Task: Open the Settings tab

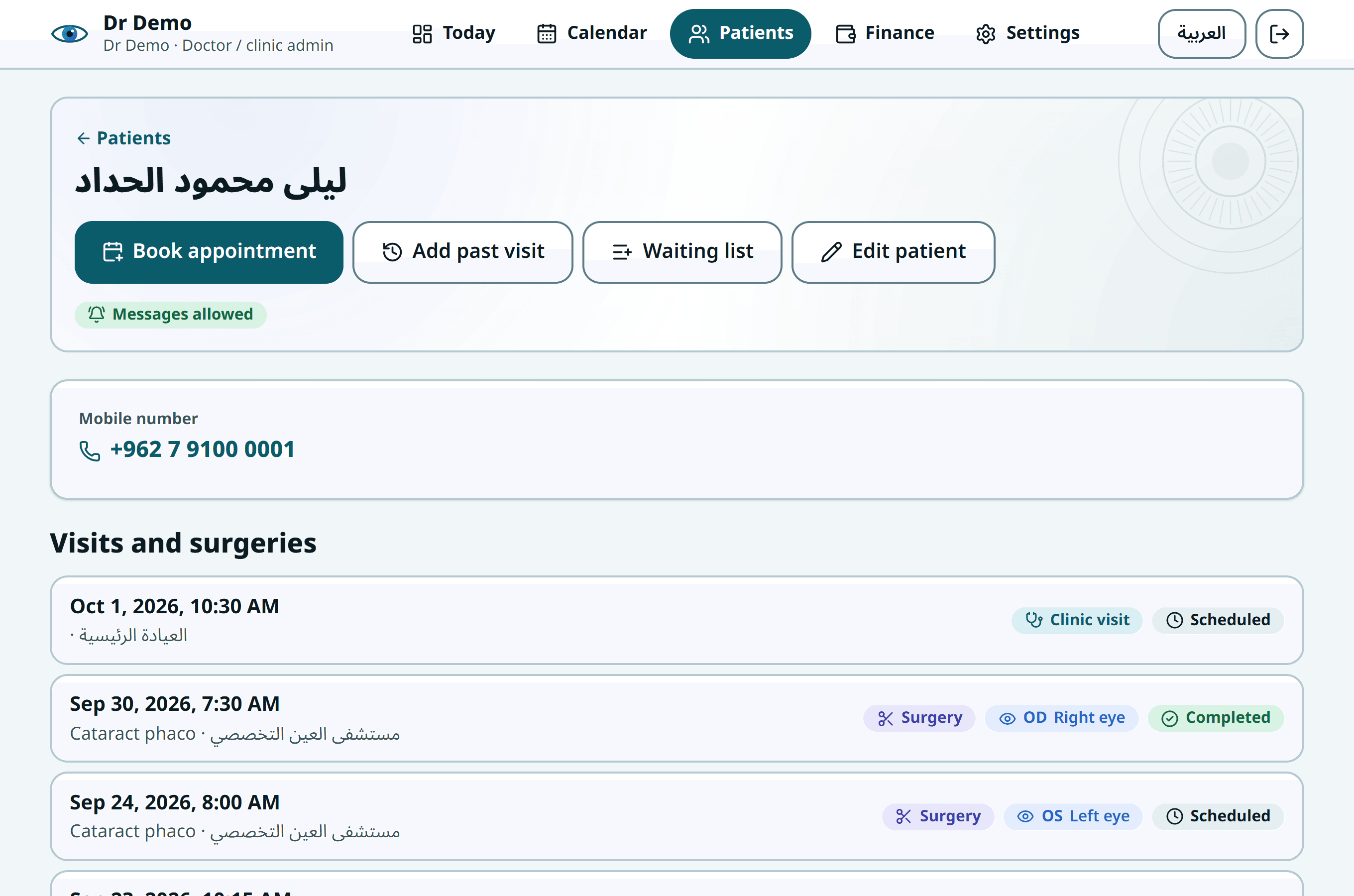Action: click(1028, 34)
